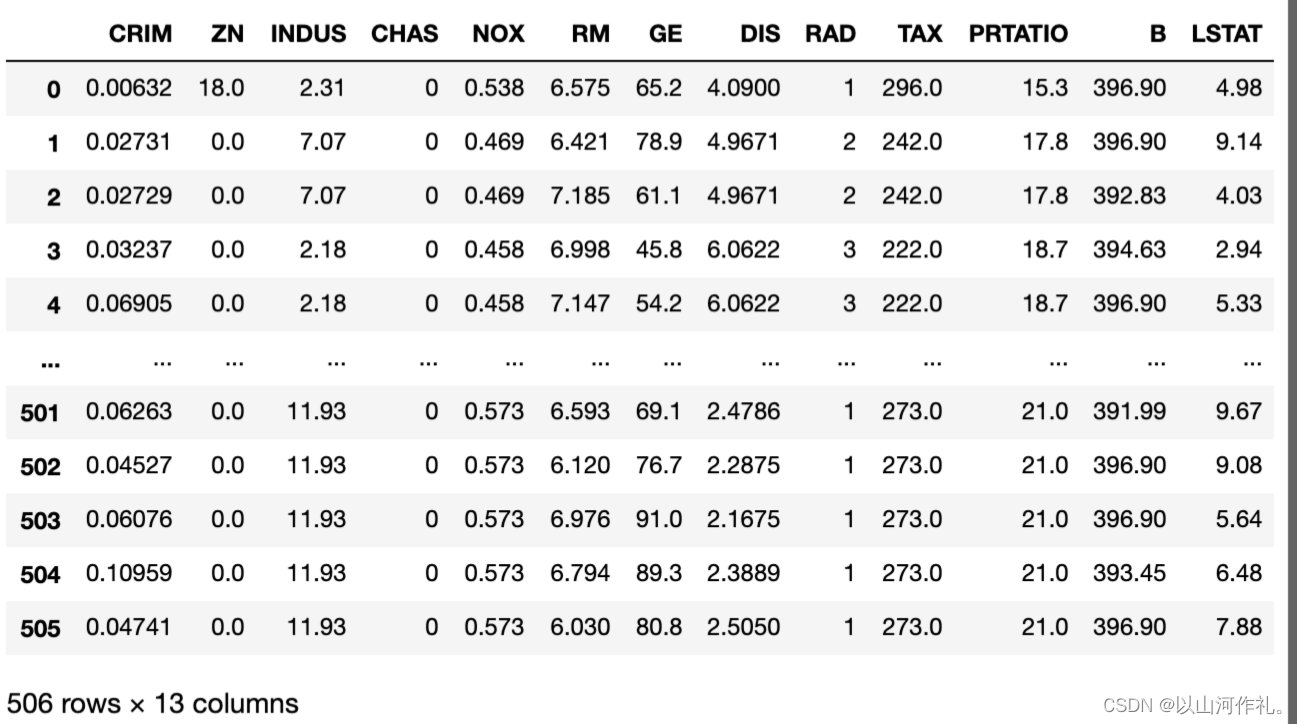This screenshot has height=724, width=1297.
Task: Click DIS value 2.4786
Action: (743, 411)
